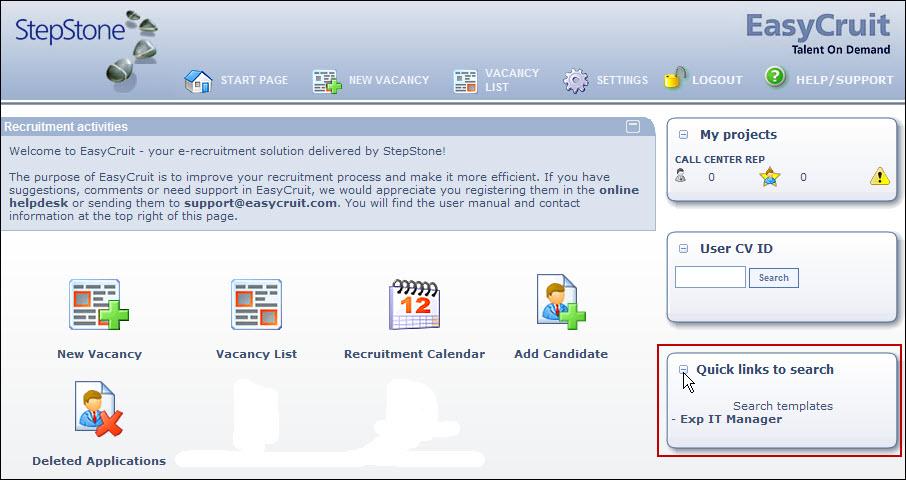The height and width of the screenshot is (480, 906).
Task: Click the online helpdesk link
Action: pos(324,197)
